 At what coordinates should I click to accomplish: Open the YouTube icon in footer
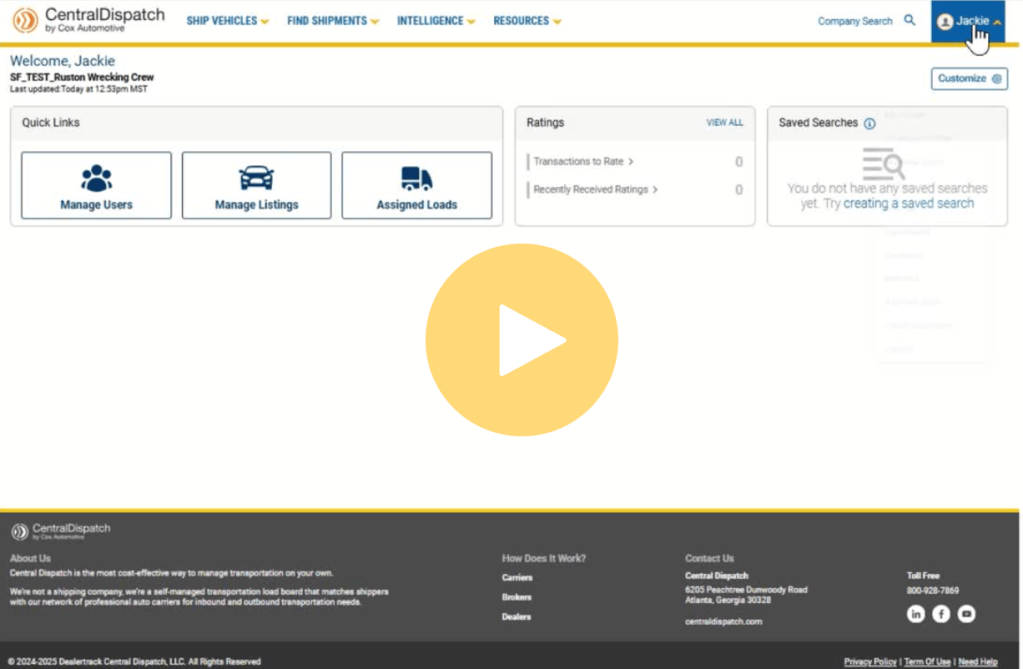(x=966, y=614)
